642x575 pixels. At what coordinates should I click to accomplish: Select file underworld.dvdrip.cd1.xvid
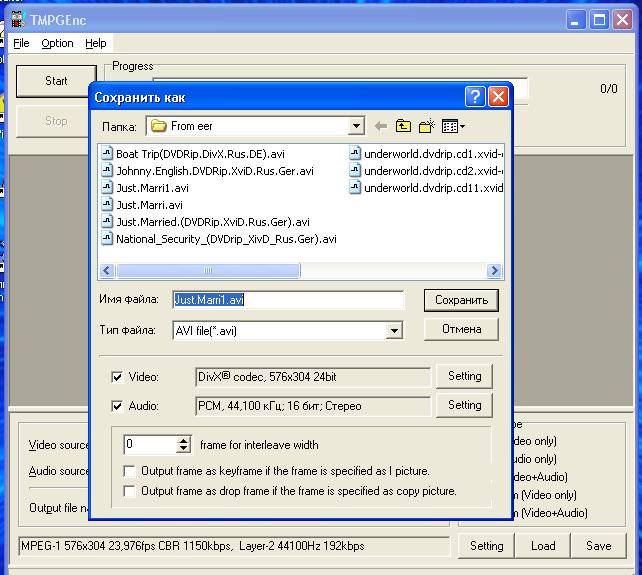433,154
